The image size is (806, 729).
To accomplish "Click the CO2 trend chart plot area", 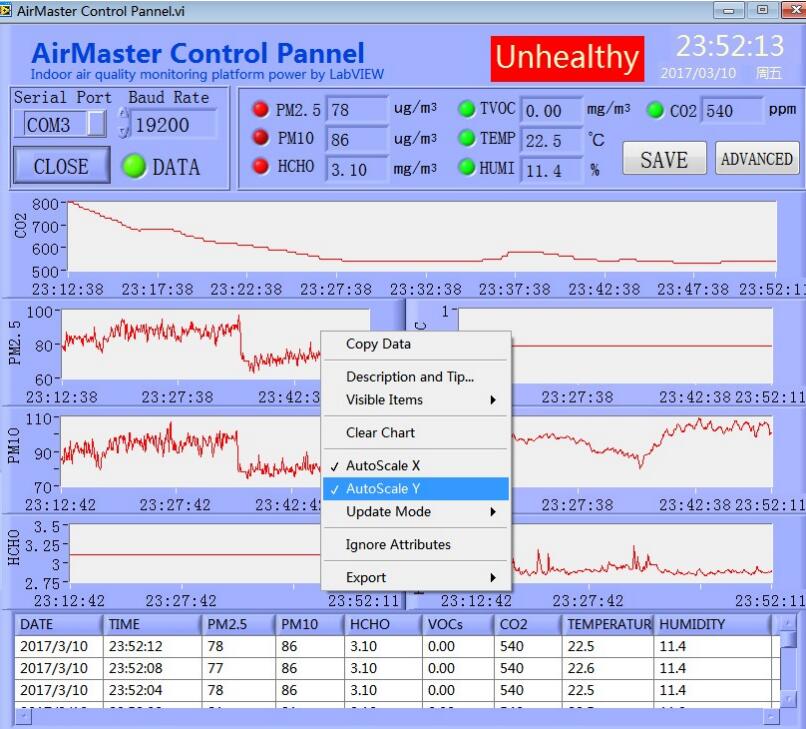I will (x=422, y=236).
